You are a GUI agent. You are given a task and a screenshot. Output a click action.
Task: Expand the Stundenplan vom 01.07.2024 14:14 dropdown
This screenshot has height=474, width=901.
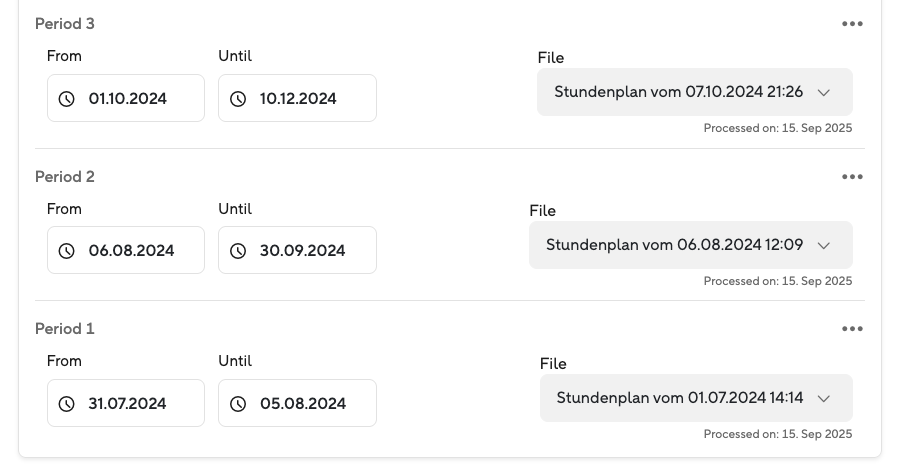tap(696, 398)
